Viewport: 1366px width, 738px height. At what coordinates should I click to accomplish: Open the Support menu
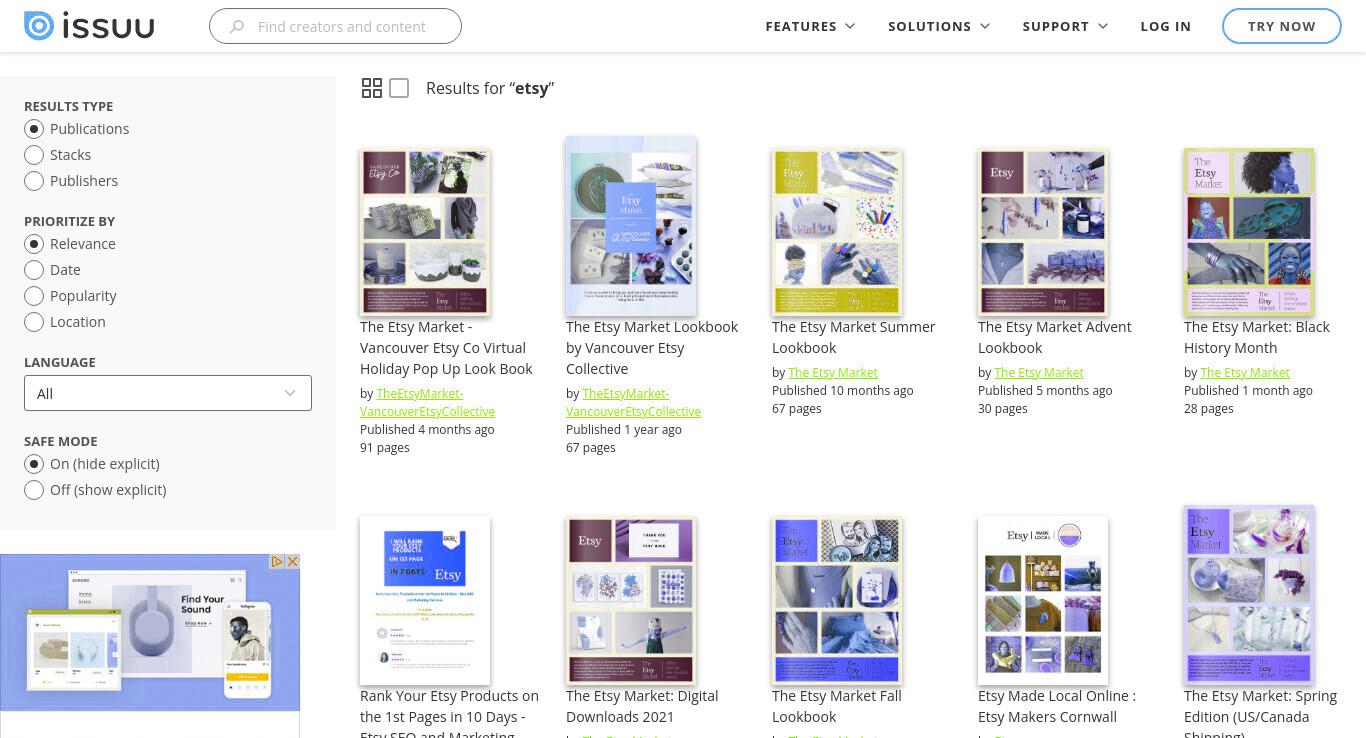coord(1065,26)
